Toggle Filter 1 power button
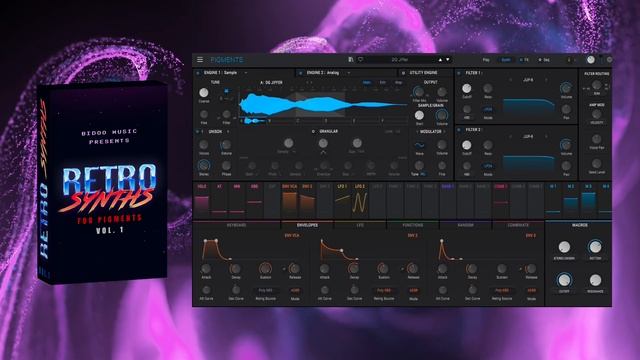This screenshot has height=360, width=640. (459, 73)
